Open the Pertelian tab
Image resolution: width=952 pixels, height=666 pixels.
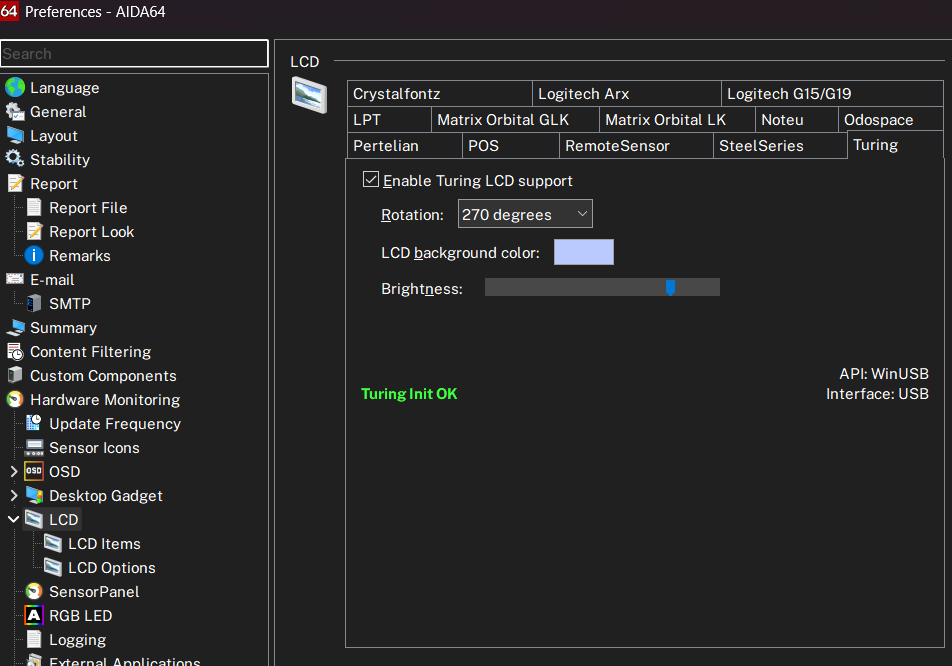[x=405, y=146]
